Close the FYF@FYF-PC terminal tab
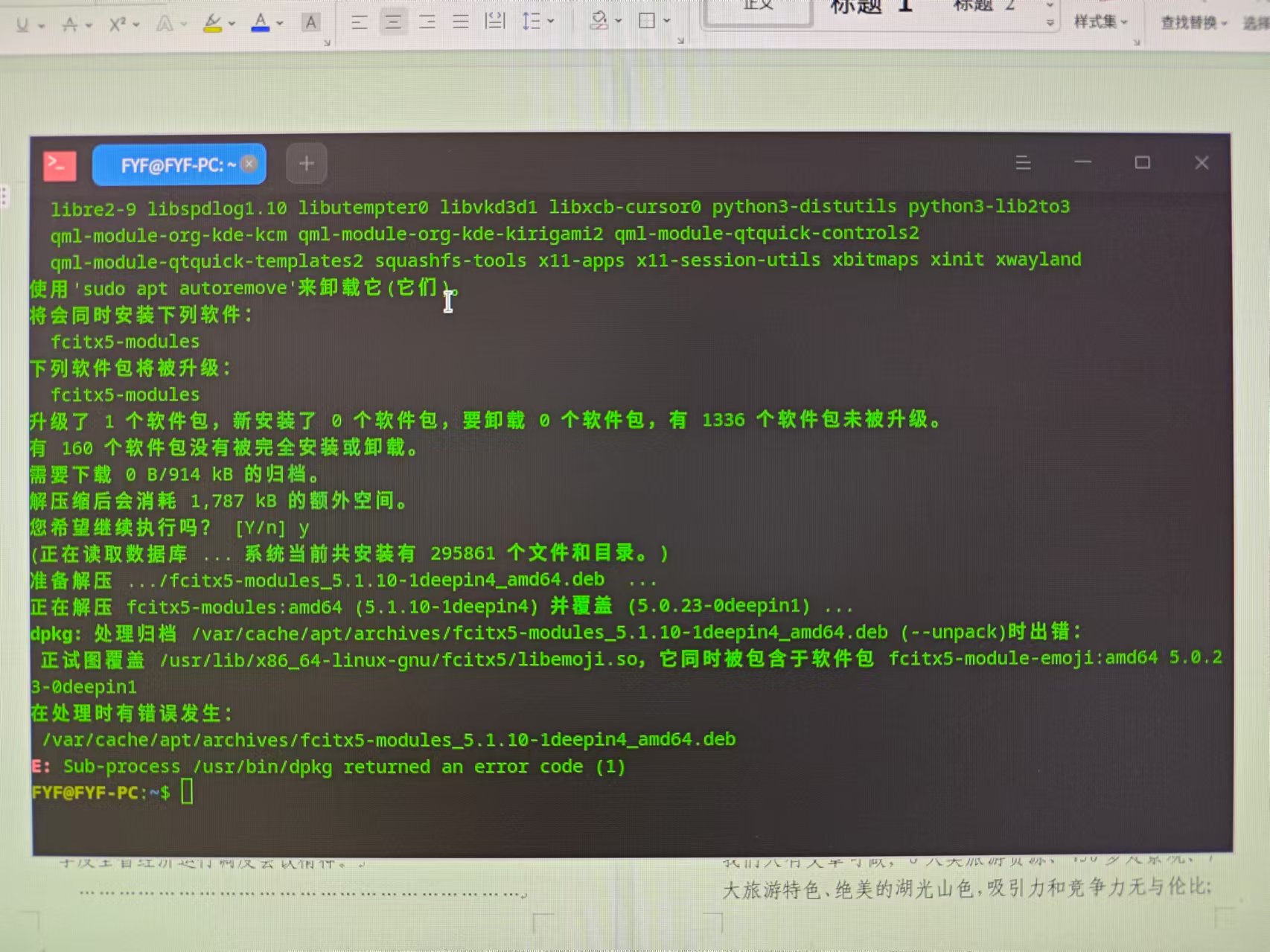Image resolution: width=1270 pixels, height=952 pixels. tap(249, 164)
